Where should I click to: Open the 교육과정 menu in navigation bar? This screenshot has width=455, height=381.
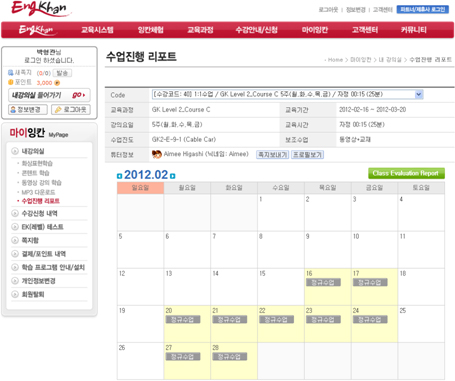(x=200, y=30)
